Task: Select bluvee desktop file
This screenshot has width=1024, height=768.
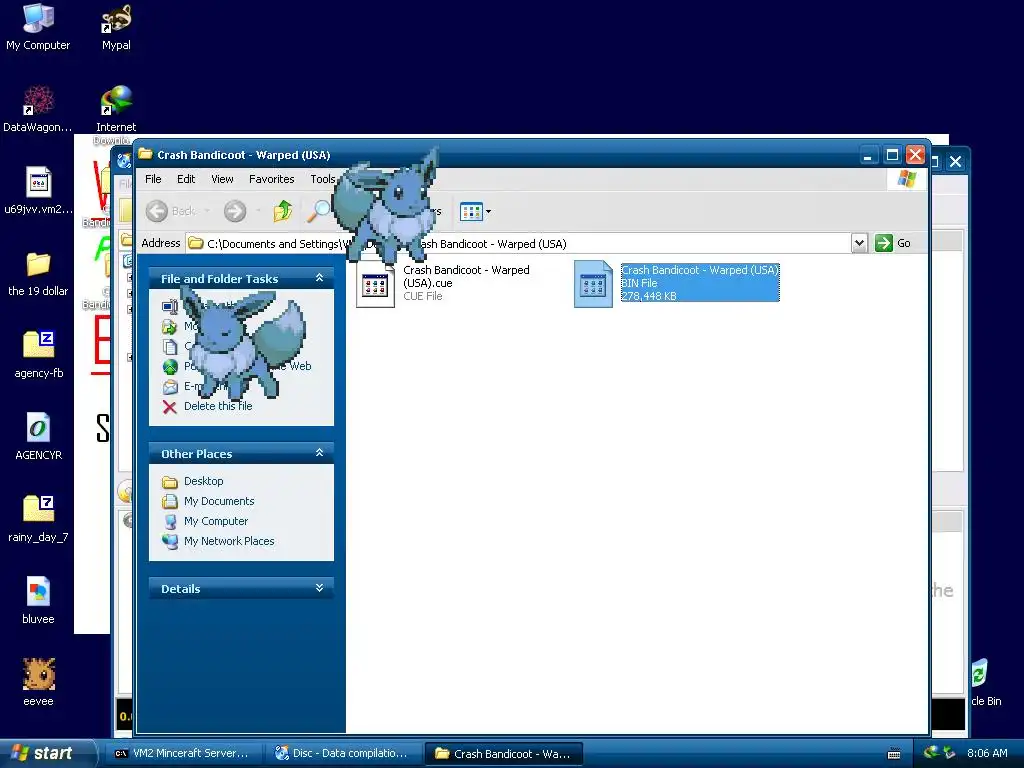Action: pyautogui.click(x=38, y=601)
